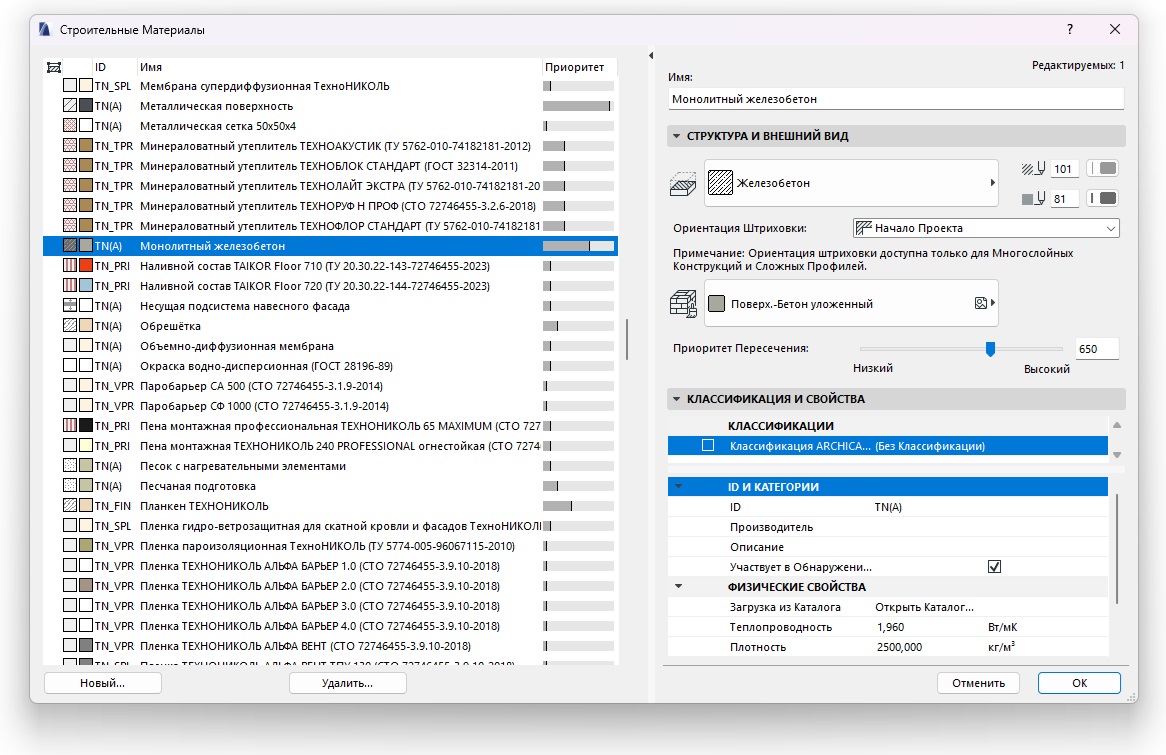Screen dimensions: 1166x755
Task: Click the Новый... button
Action: 103,683
